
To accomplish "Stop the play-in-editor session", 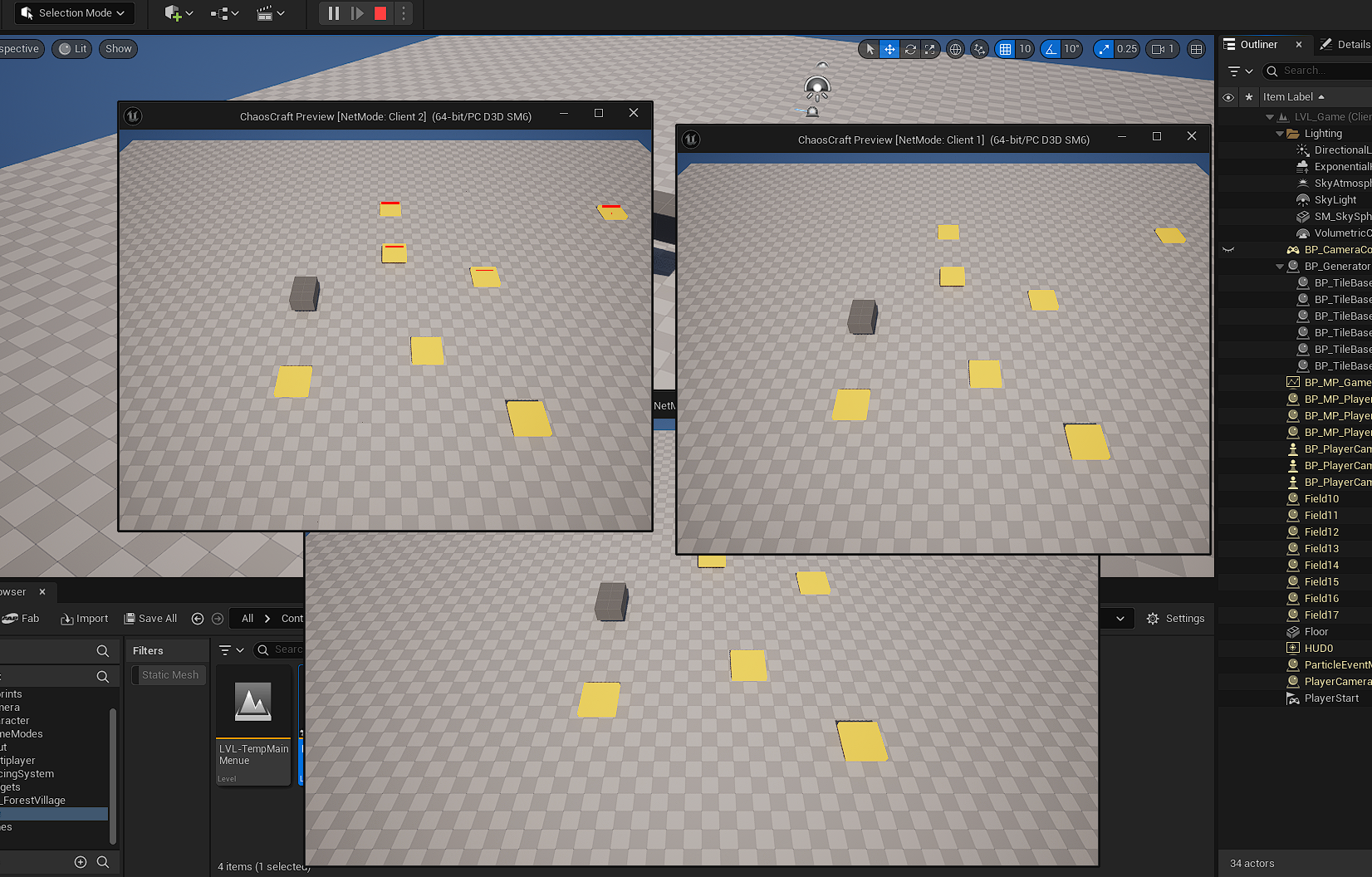I will (380, 13).
